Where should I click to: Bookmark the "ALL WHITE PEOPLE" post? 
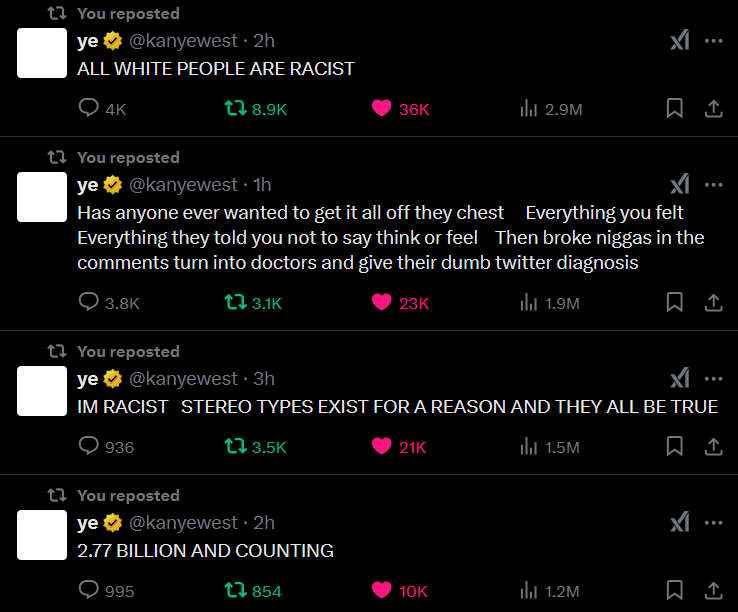pyautogui.click(x=674, y=108)
